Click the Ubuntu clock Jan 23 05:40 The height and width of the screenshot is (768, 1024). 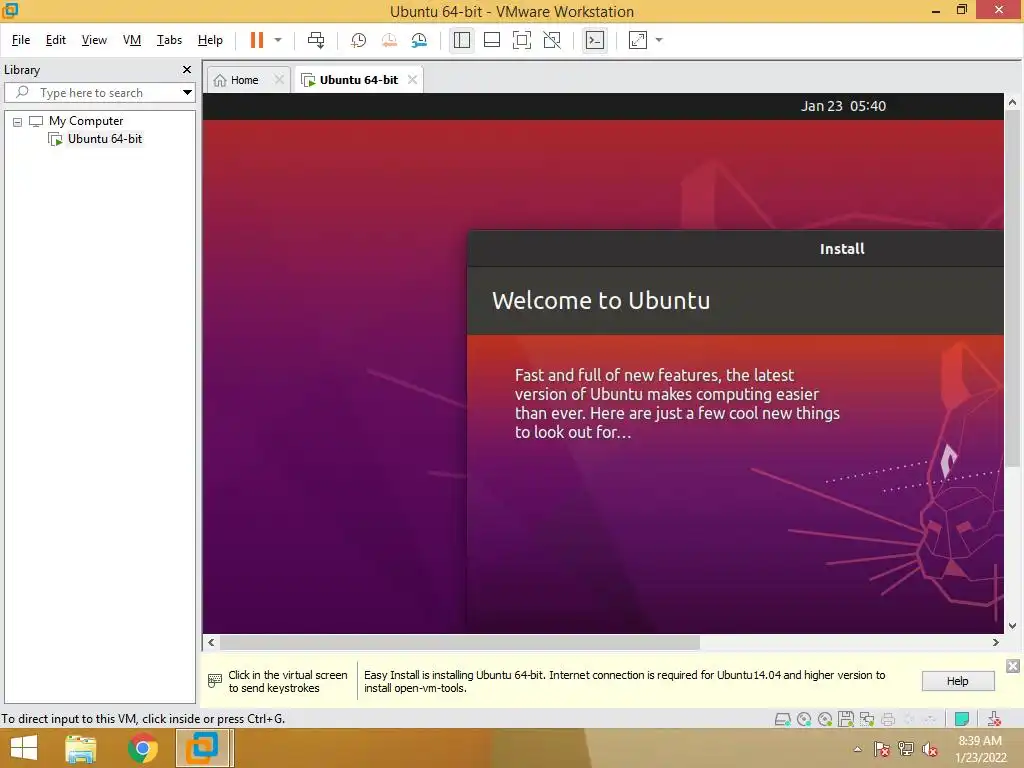click(x=843, y=106)
